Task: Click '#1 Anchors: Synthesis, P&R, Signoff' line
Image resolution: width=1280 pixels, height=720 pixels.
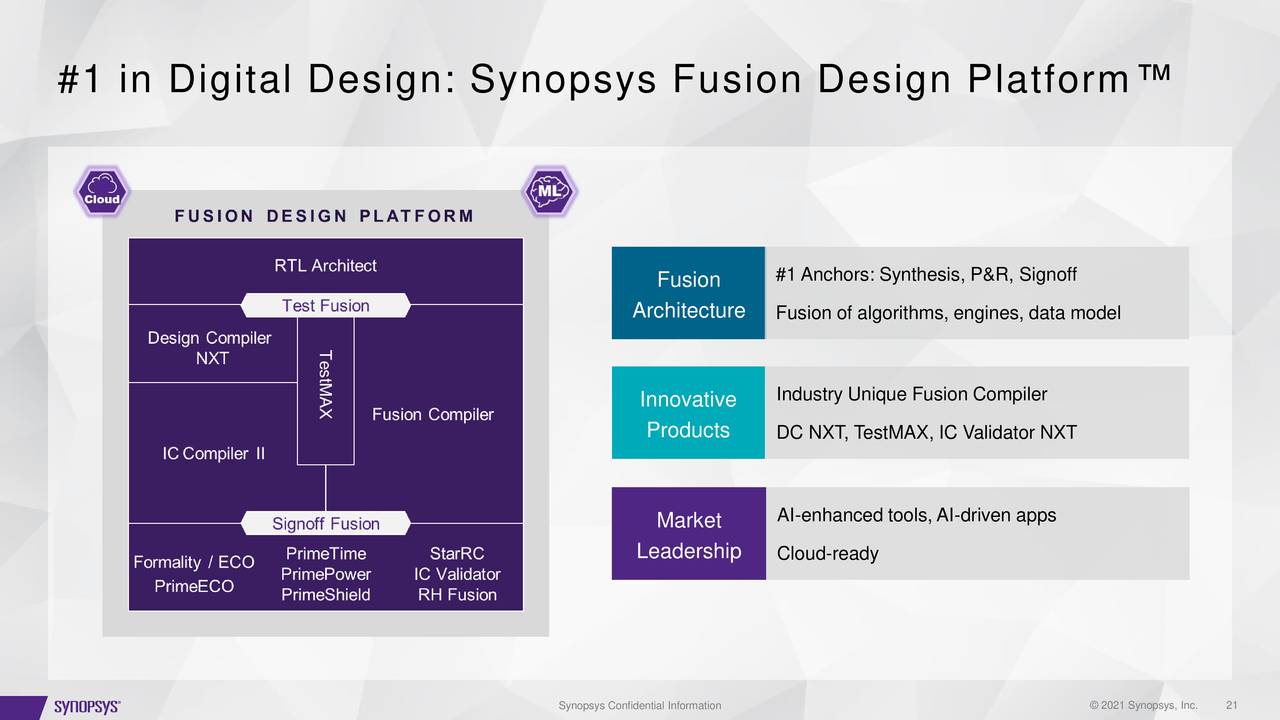Action: pos(926,276)
